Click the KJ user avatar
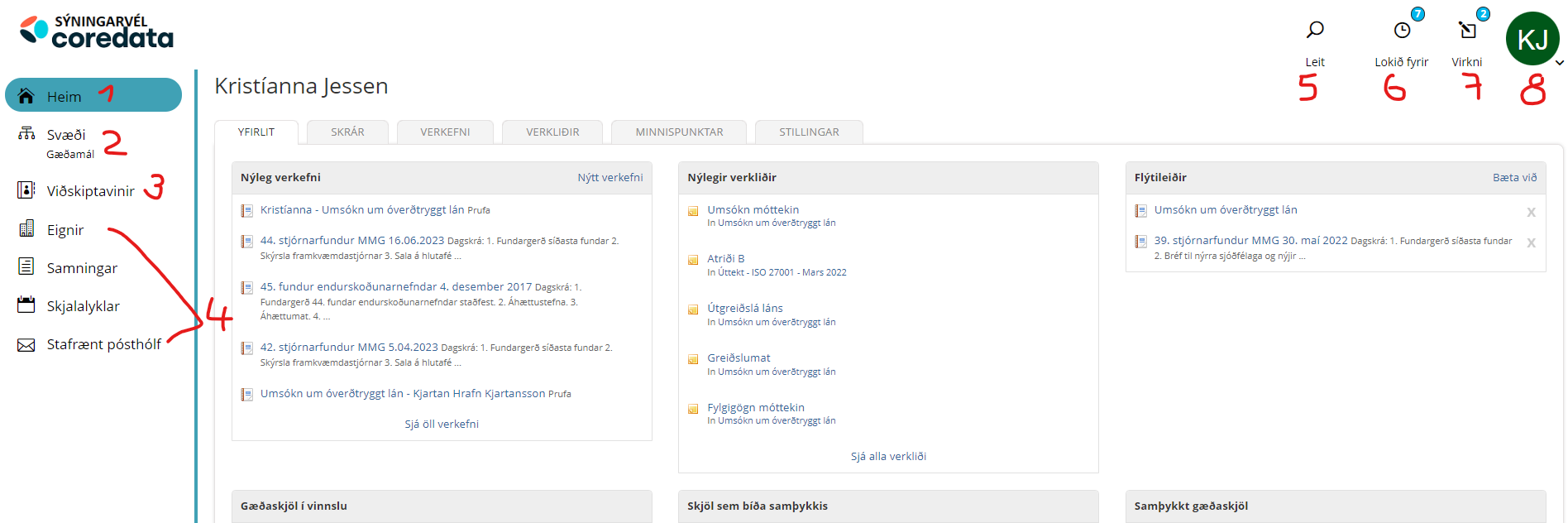The height and width of the screenshot is (523, 1568). point(1532,39)
